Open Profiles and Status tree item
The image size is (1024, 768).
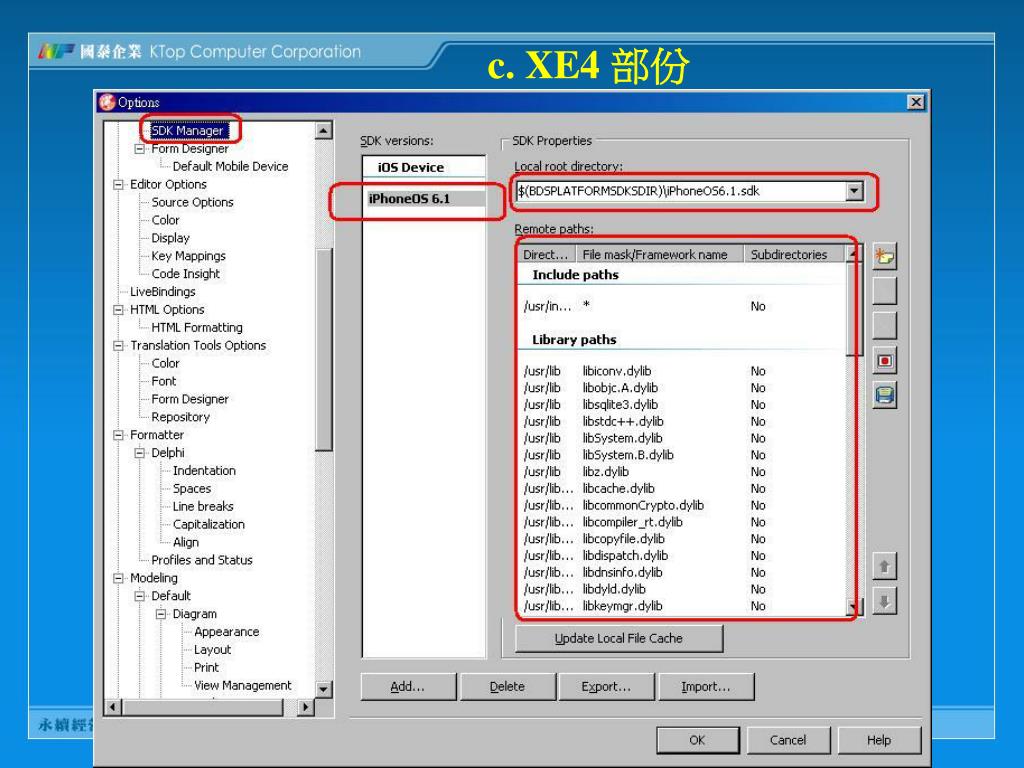pos(201,560)
